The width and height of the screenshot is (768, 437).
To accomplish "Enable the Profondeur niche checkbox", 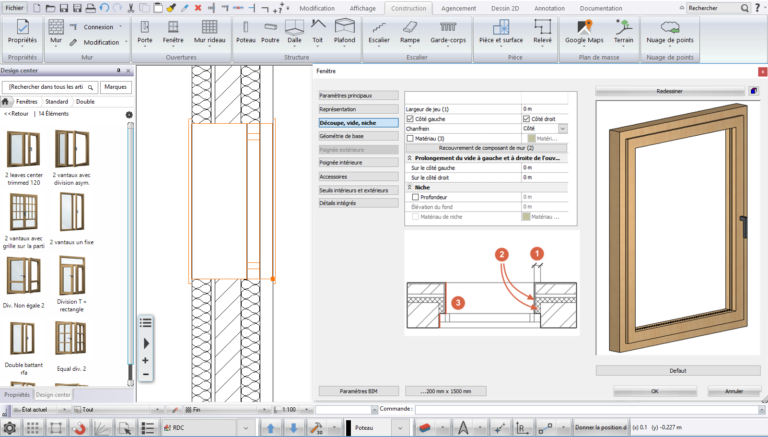I will (415, 197).
